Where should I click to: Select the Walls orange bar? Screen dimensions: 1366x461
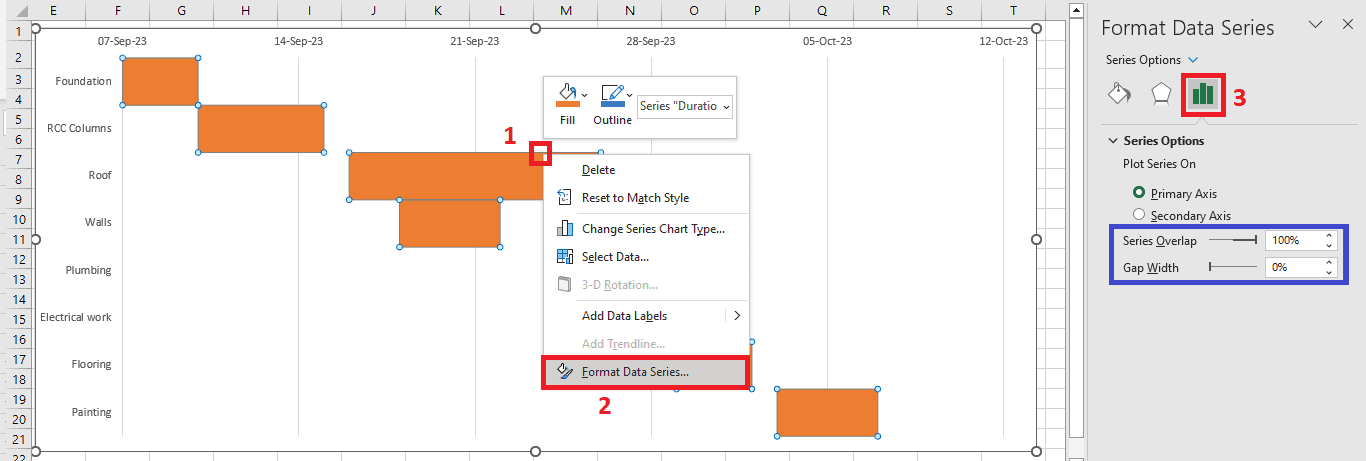pos(449,223)
